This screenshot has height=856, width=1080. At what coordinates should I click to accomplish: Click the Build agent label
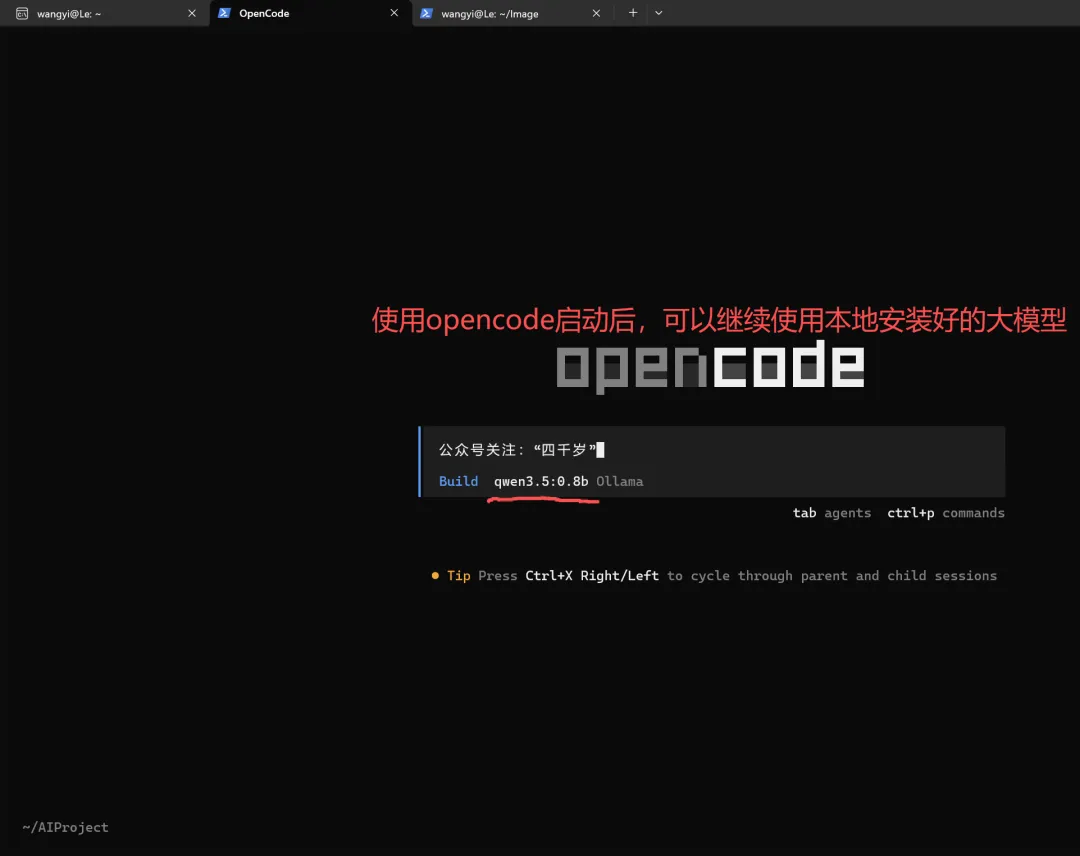click(458, 481)
